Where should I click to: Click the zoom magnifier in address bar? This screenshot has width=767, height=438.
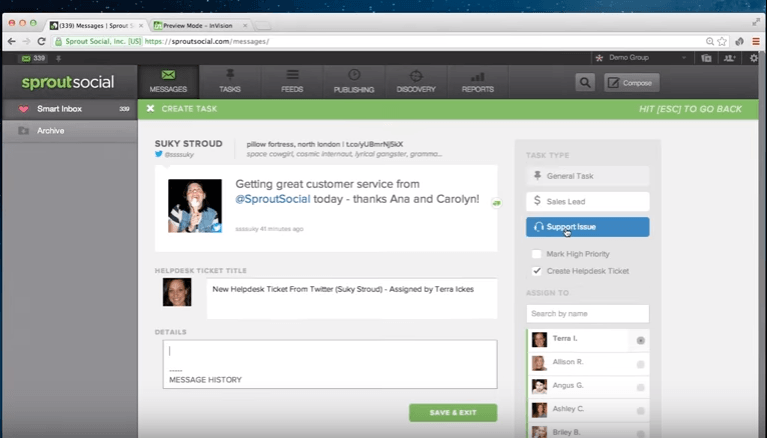click(x=709, y=42)
